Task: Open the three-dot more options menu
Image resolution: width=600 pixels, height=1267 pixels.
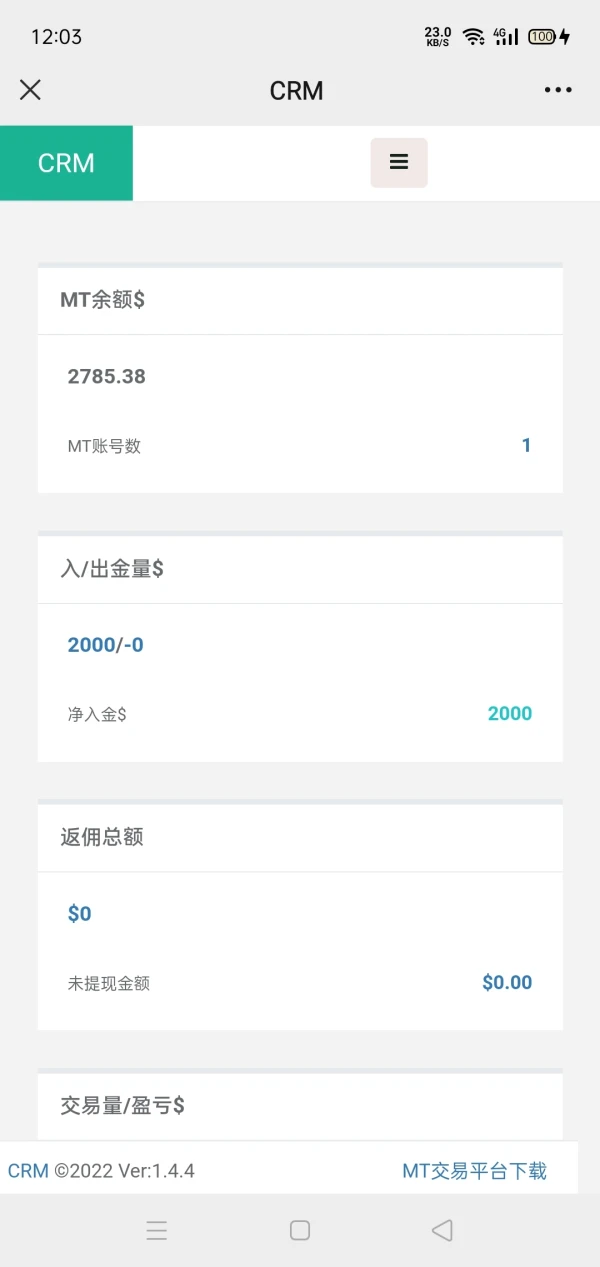Action: [x=558, y=90]
